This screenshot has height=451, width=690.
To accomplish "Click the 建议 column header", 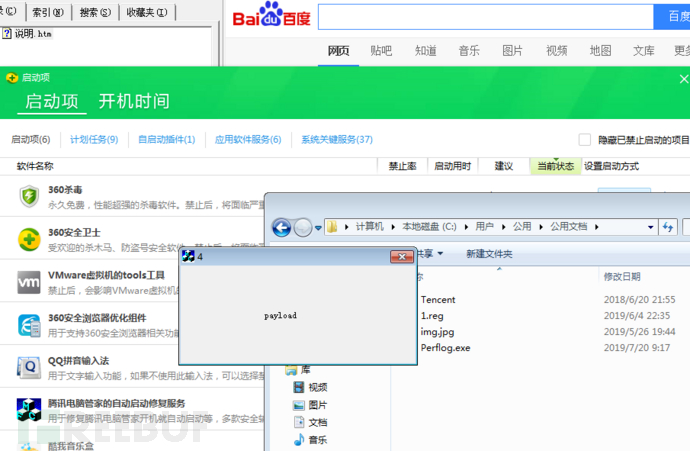I will point(504,166).
